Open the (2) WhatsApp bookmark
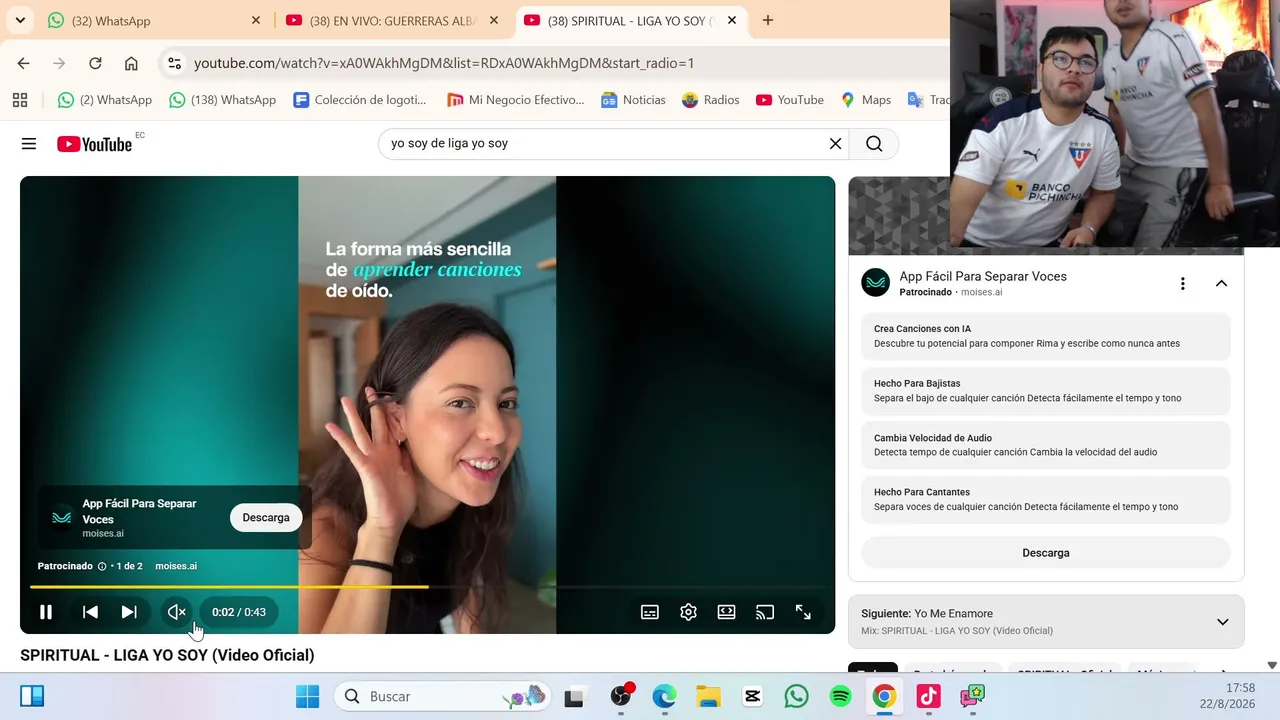 105,100
